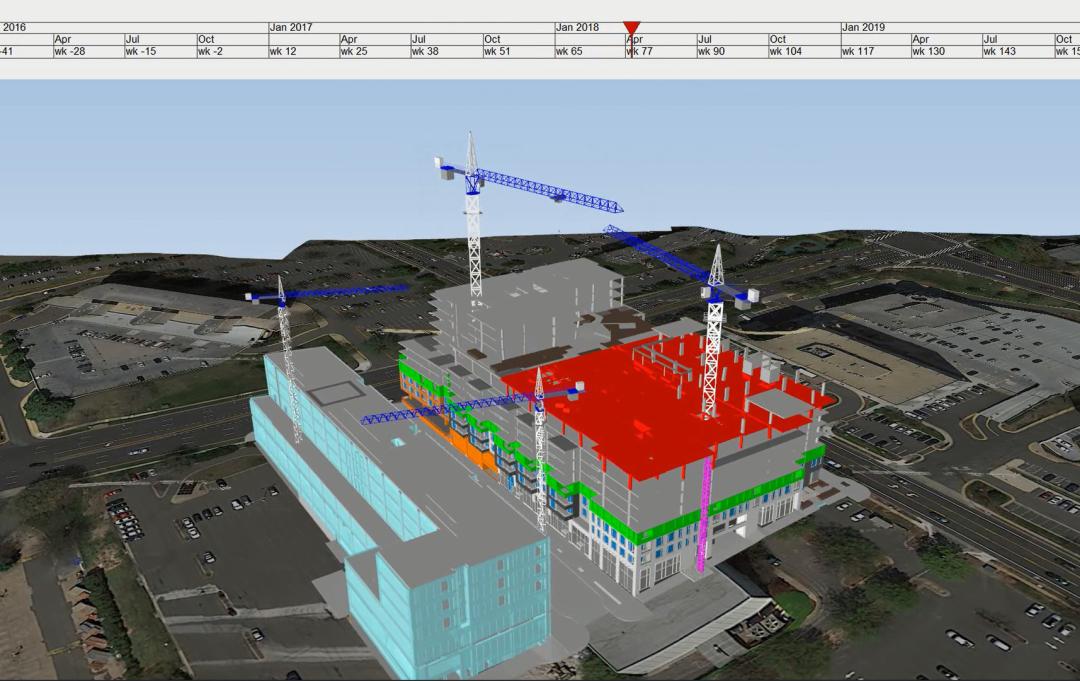1080x681 pixels.
Task: Jump to wk 38 on timeline
Action: (x=425, y=51)
